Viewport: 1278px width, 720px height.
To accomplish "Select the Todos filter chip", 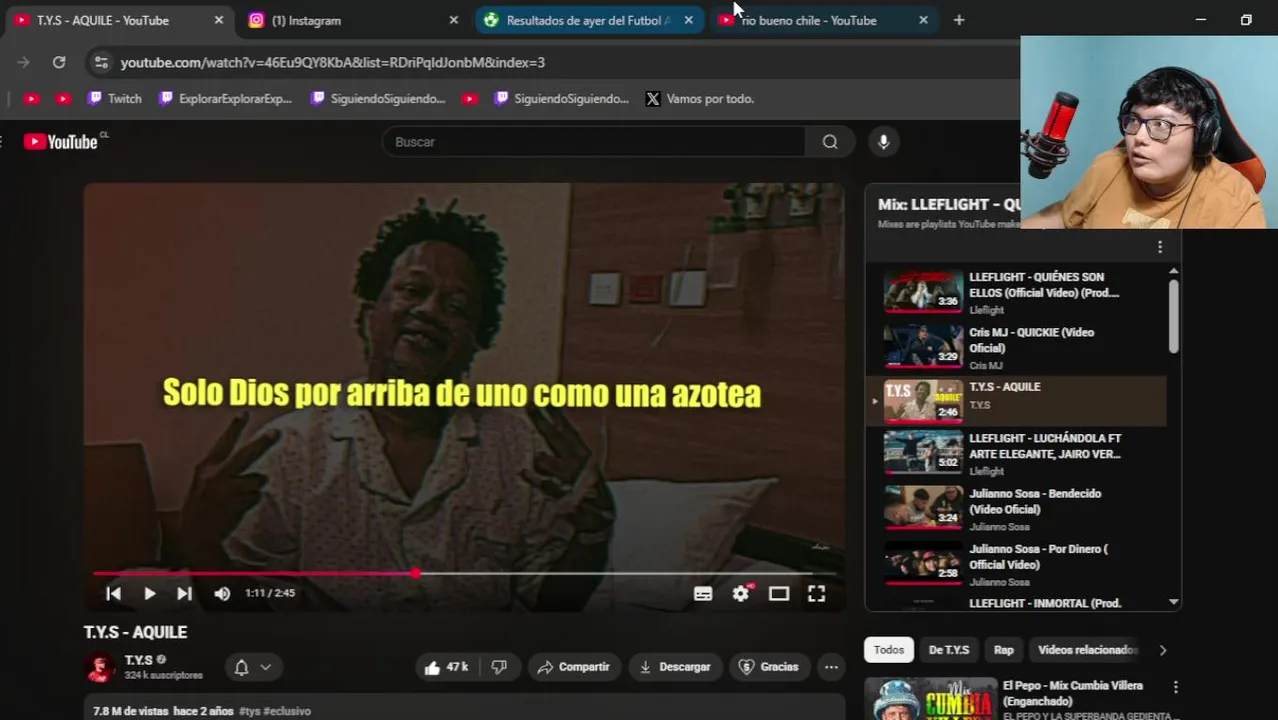I will click(x=889, y=650).
